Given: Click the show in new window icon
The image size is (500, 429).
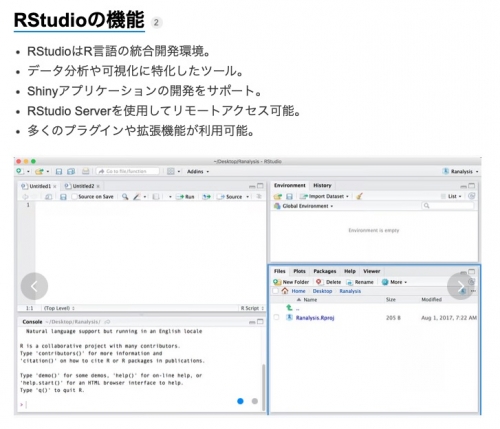Looking at the screenshot, I should [48, 197].
